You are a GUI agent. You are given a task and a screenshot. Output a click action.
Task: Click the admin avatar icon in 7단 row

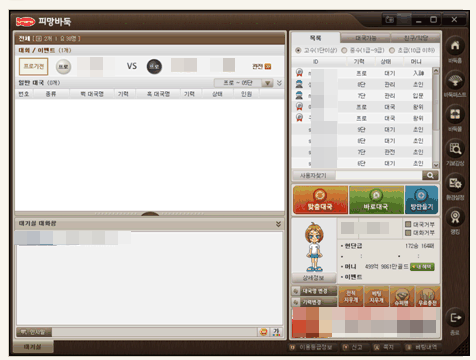tap(299, 95)
